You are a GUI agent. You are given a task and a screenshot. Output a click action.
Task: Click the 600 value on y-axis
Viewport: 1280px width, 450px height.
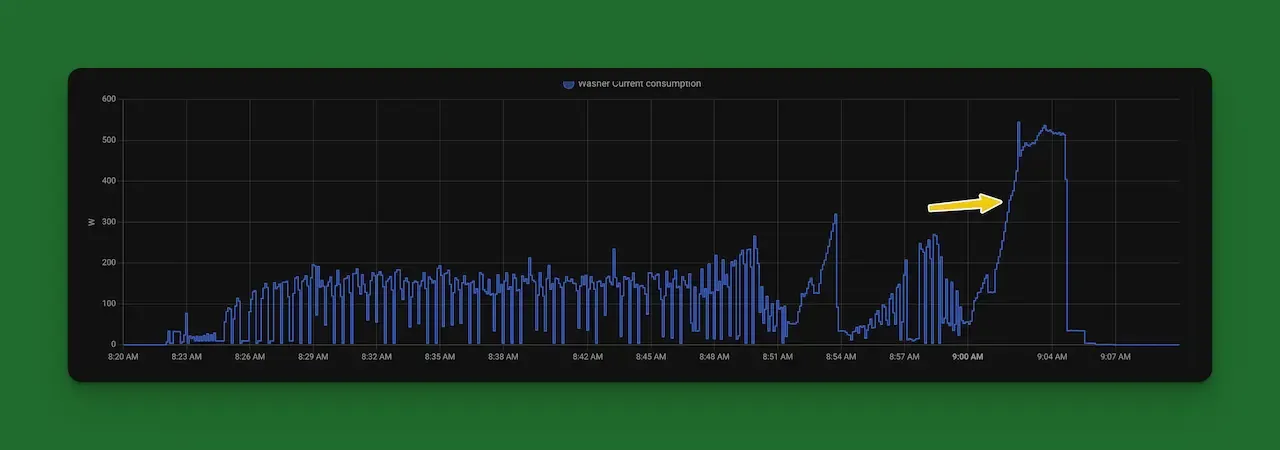point(109,99)
